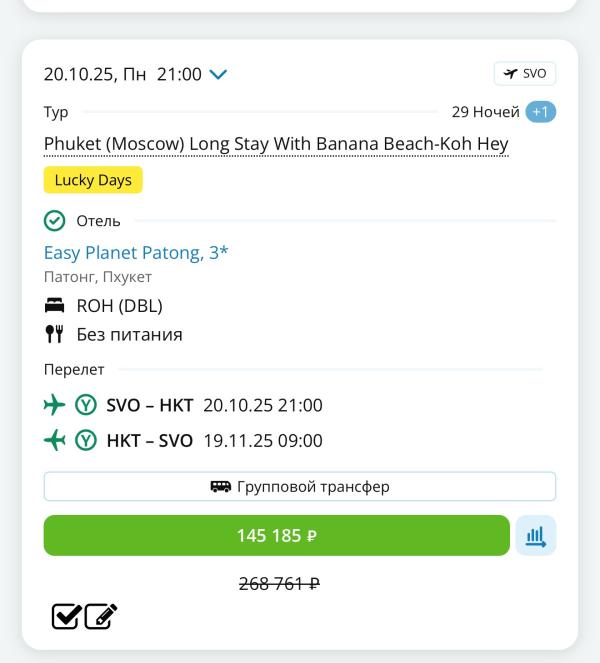
Task: Click the pencil edit icon
Action: [x=101, y=617]
